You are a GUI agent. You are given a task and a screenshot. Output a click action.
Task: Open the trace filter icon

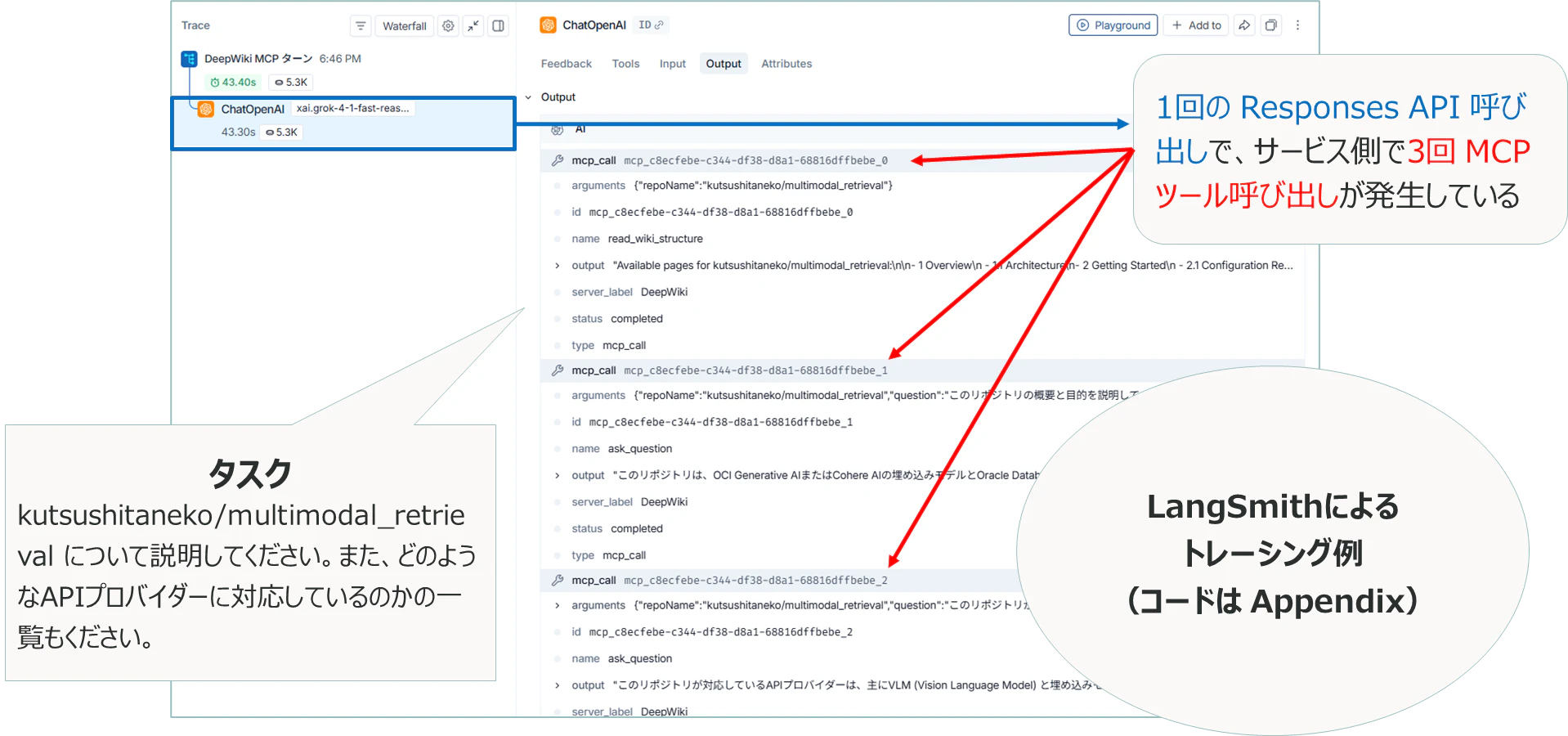tap(361, 26)
